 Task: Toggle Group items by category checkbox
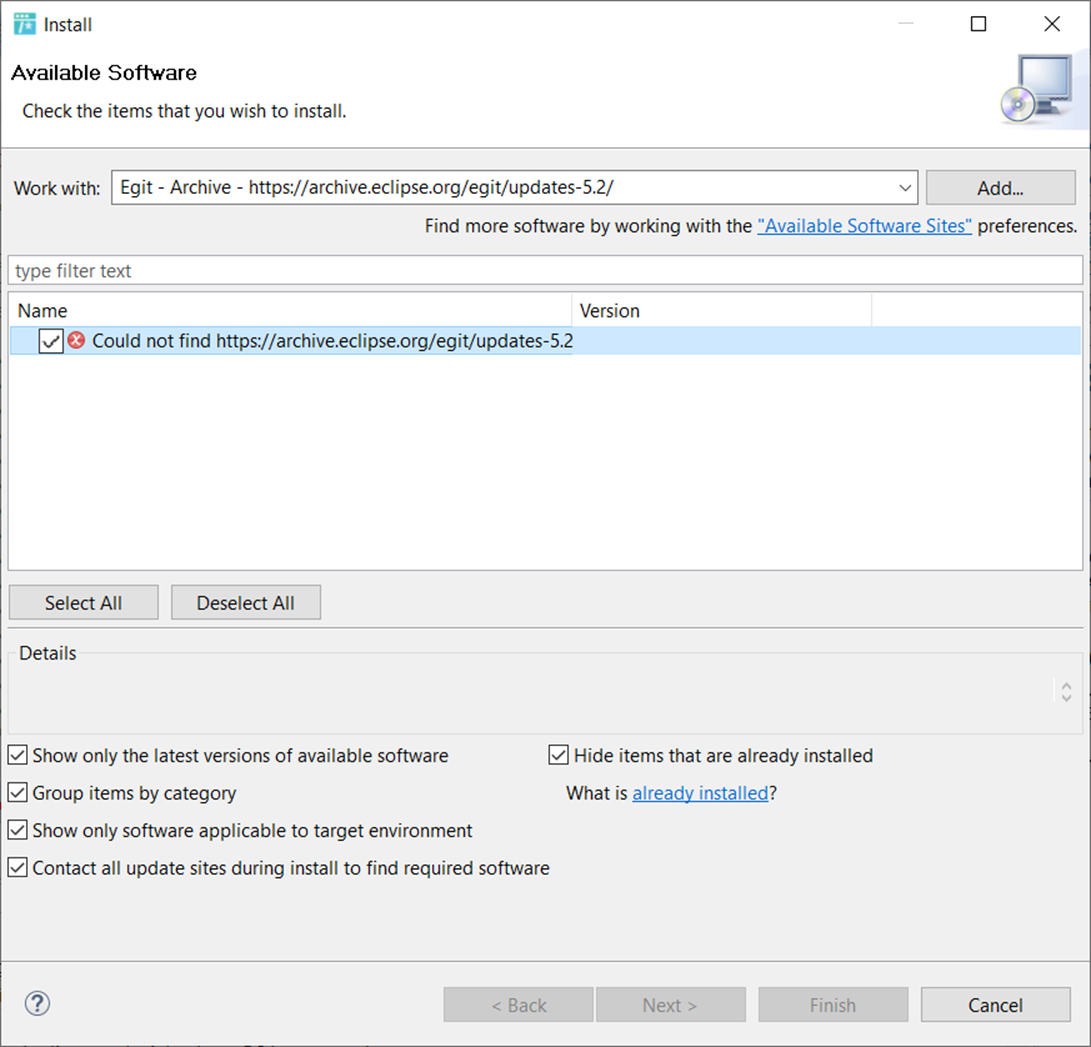point(17,792)
